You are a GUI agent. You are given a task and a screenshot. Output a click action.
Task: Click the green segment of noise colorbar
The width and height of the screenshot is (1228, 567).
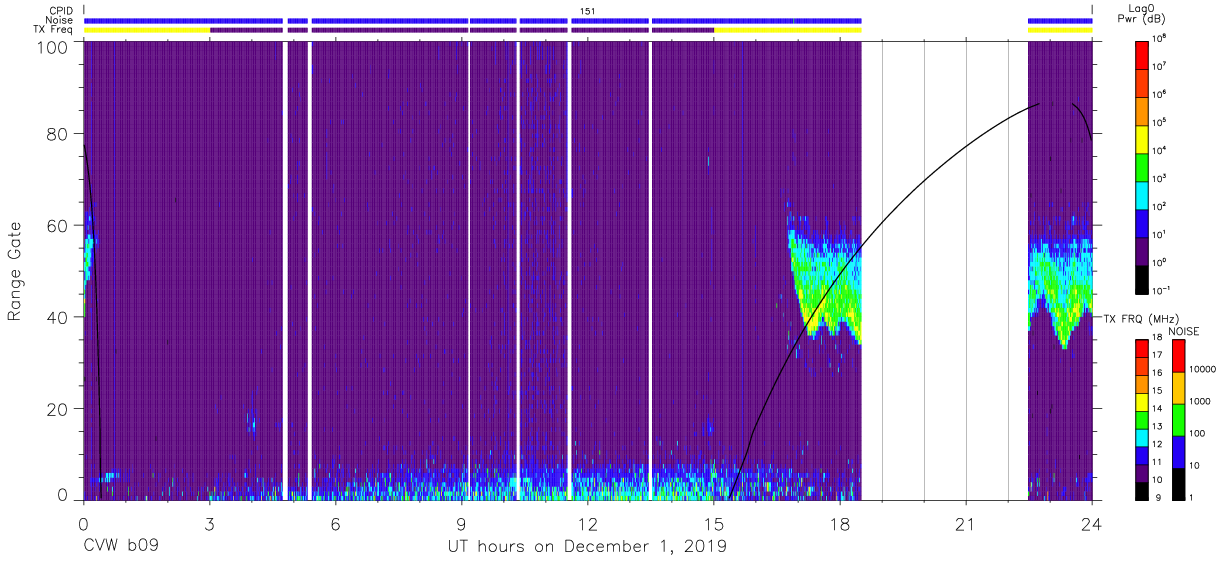pyautogui.click(x=1179, y=420)
